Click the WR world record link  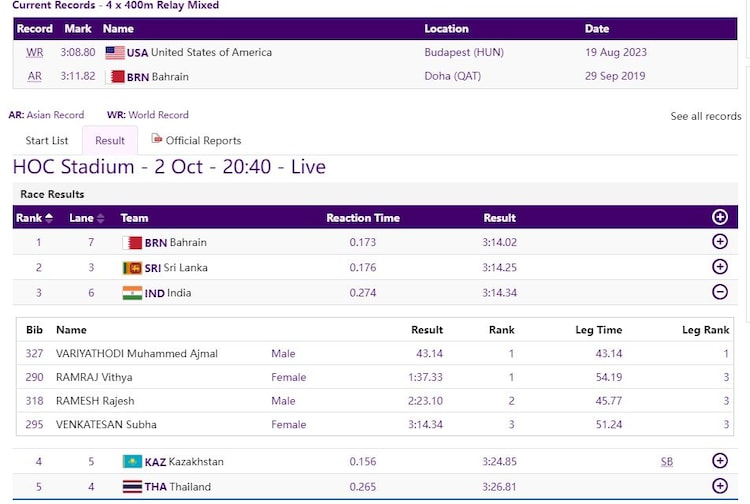tap(34, 52)
